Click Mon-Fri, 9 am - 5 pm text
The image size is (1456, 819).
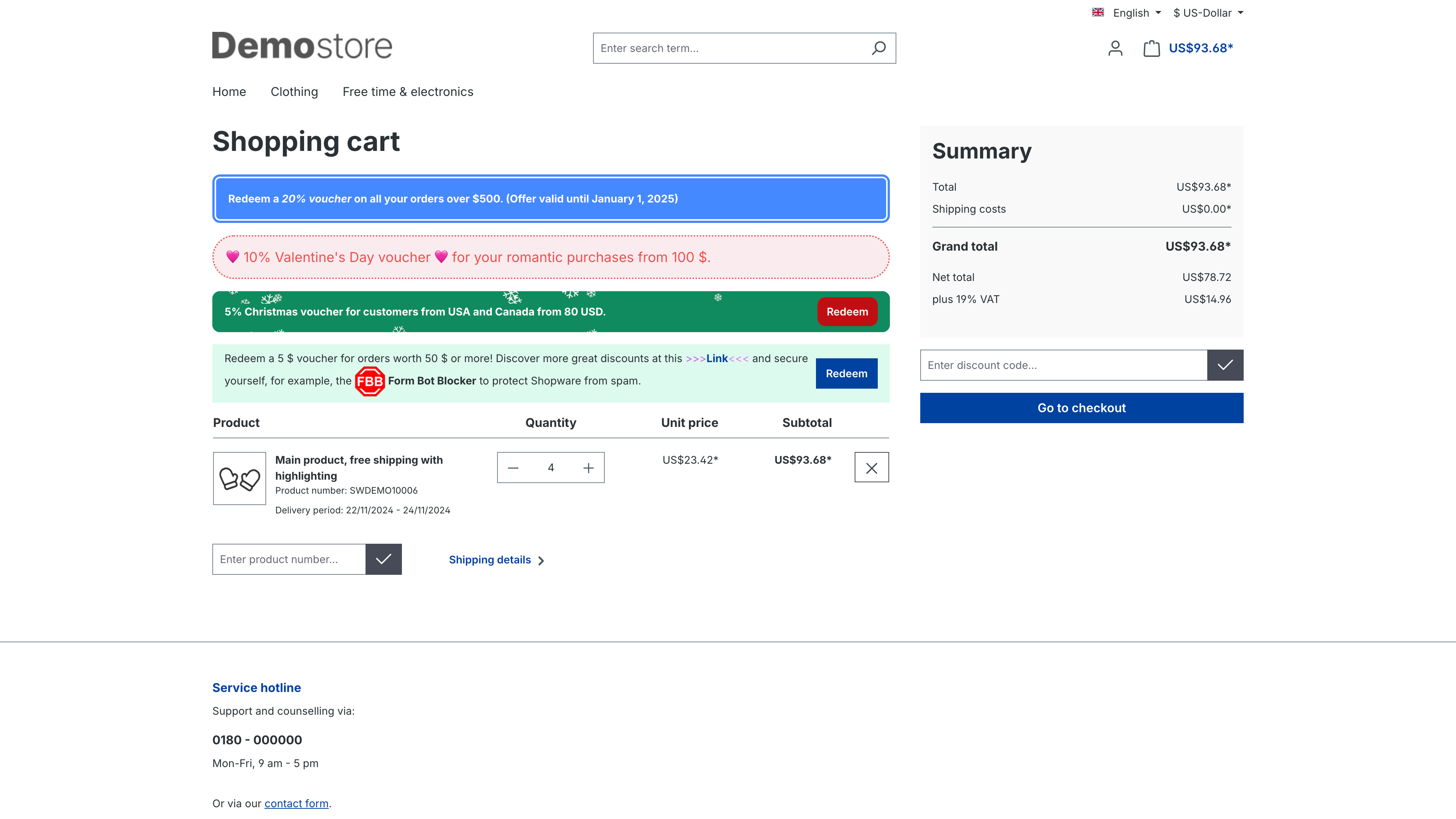click(x=265, y=764)
